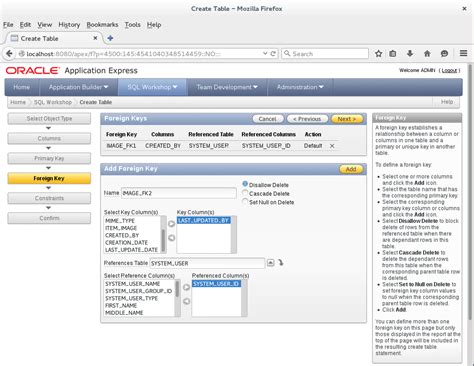This screenshot has width=474, height=366.
Task: Click the Next button
Action: (x=347, y=119)
